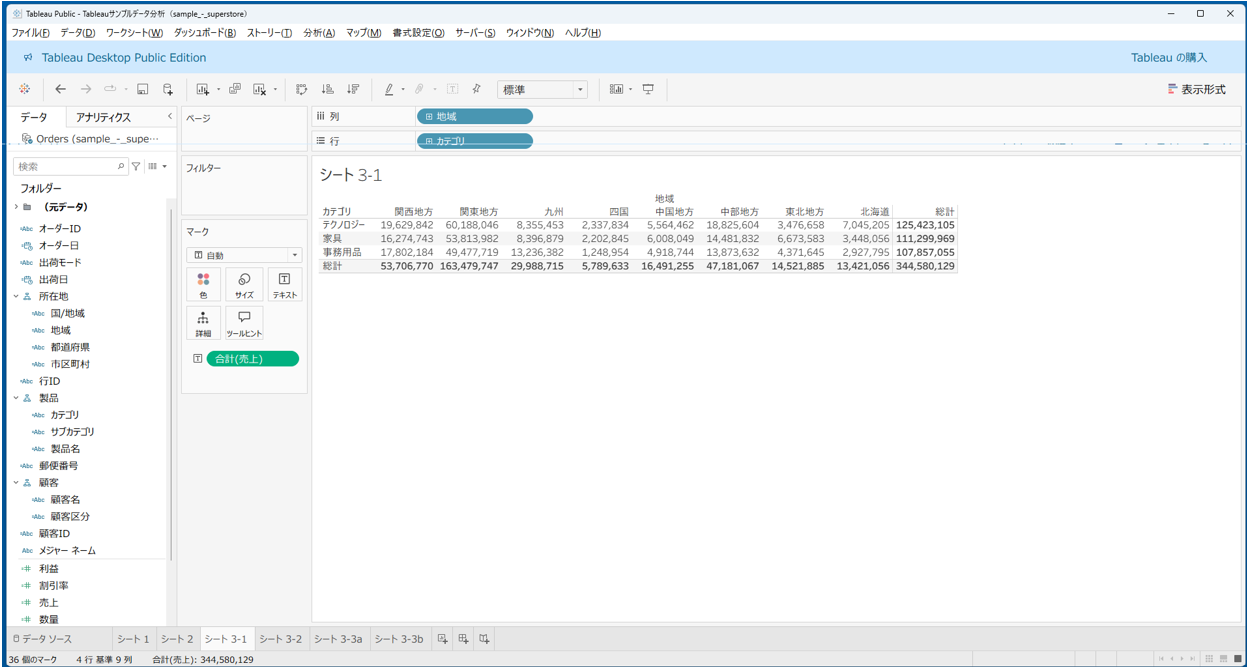Switch to the シート 3-2 tab
1247x667 pixels.
tap(280, 638)
